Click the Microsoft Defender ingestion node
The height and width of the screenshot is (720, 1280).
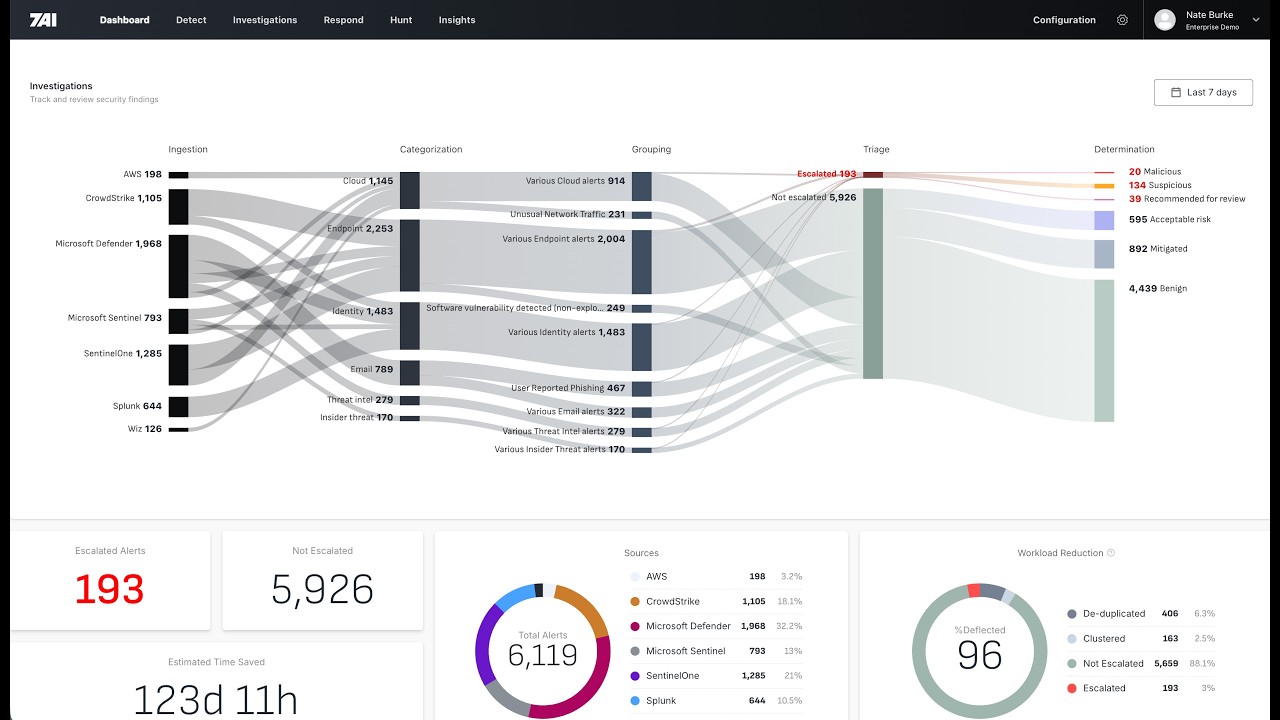click(x=178, y=266)
